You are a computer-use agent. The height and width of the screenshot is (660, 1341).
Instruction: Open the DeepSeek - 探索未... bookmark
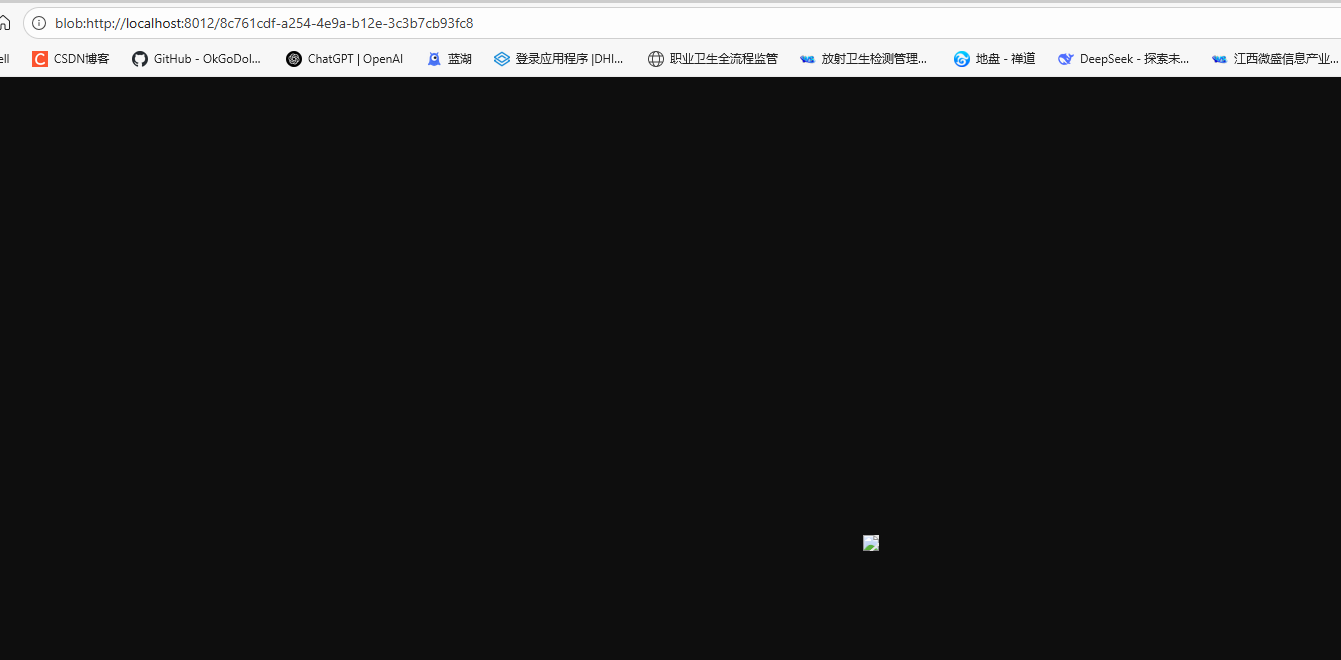click(x=1124, y=59)
